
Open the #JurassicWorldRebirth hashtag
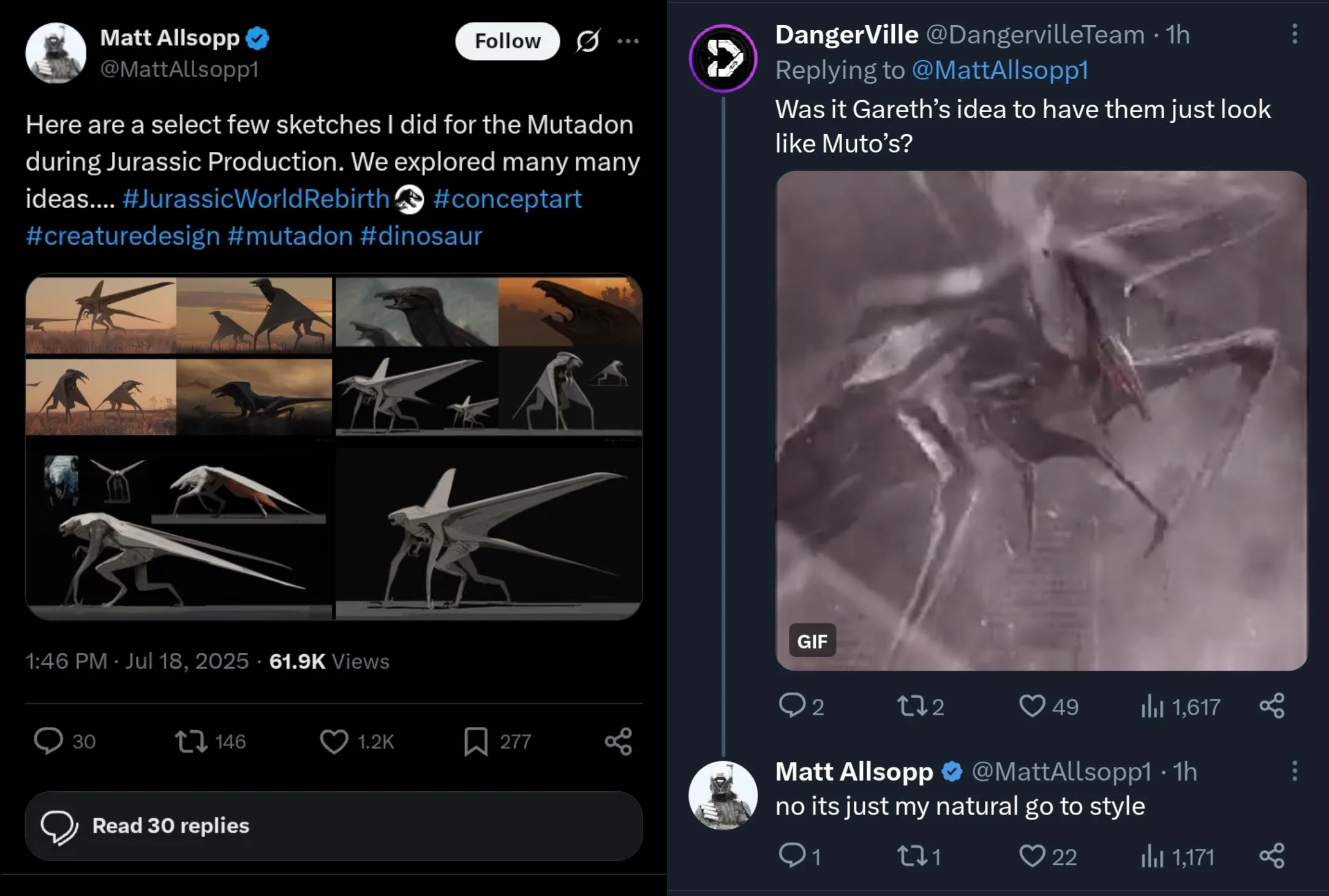point(255,198)
